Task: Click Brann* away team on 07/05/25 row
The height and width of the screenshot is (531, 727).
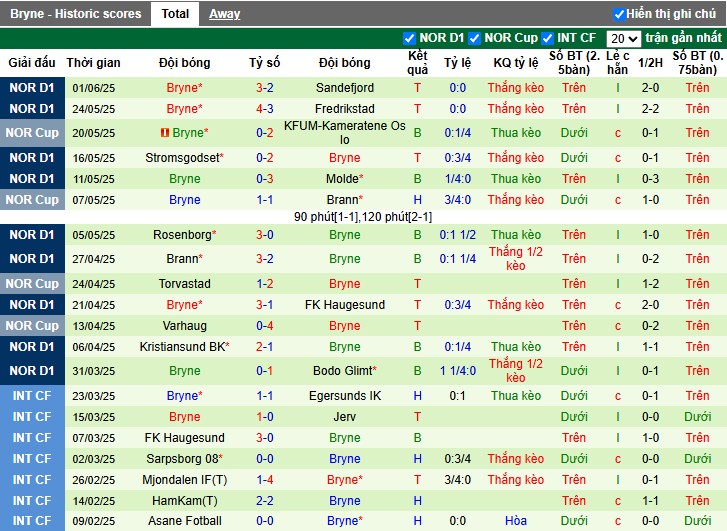Action: point(344,200)
